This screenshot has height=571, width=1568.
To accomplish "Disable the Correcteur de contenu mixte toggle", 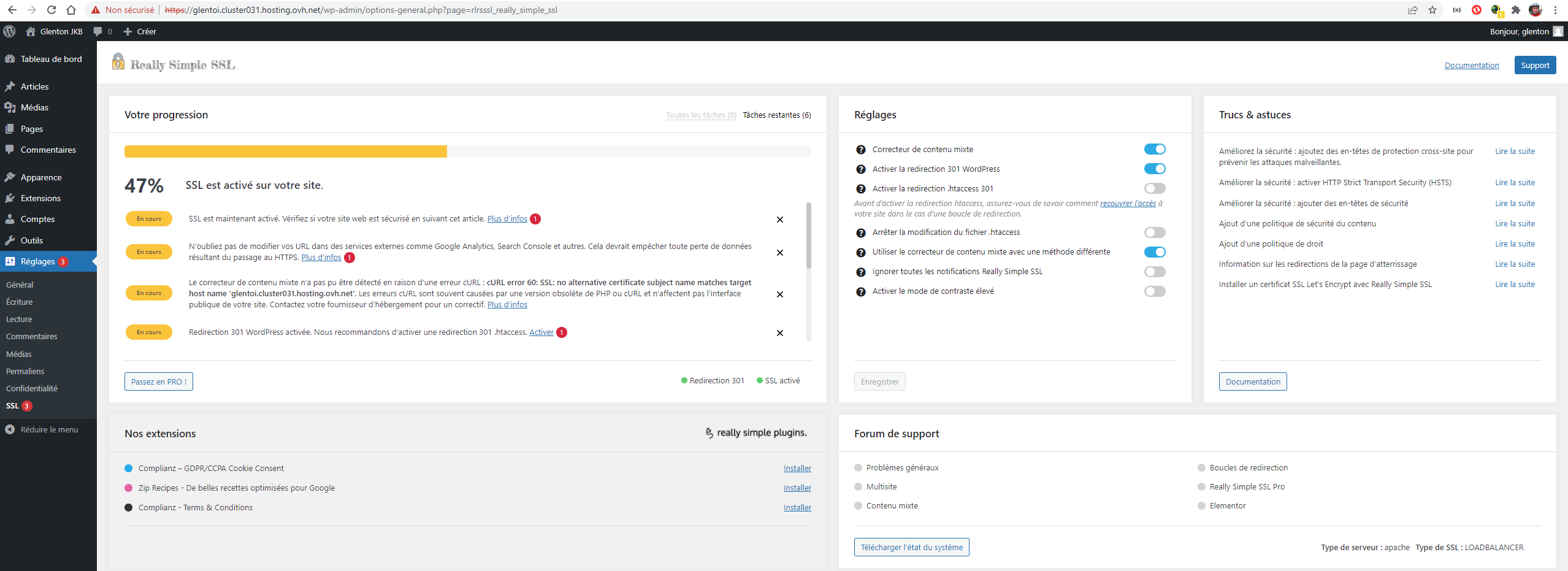I will [x=1154, y=150].
